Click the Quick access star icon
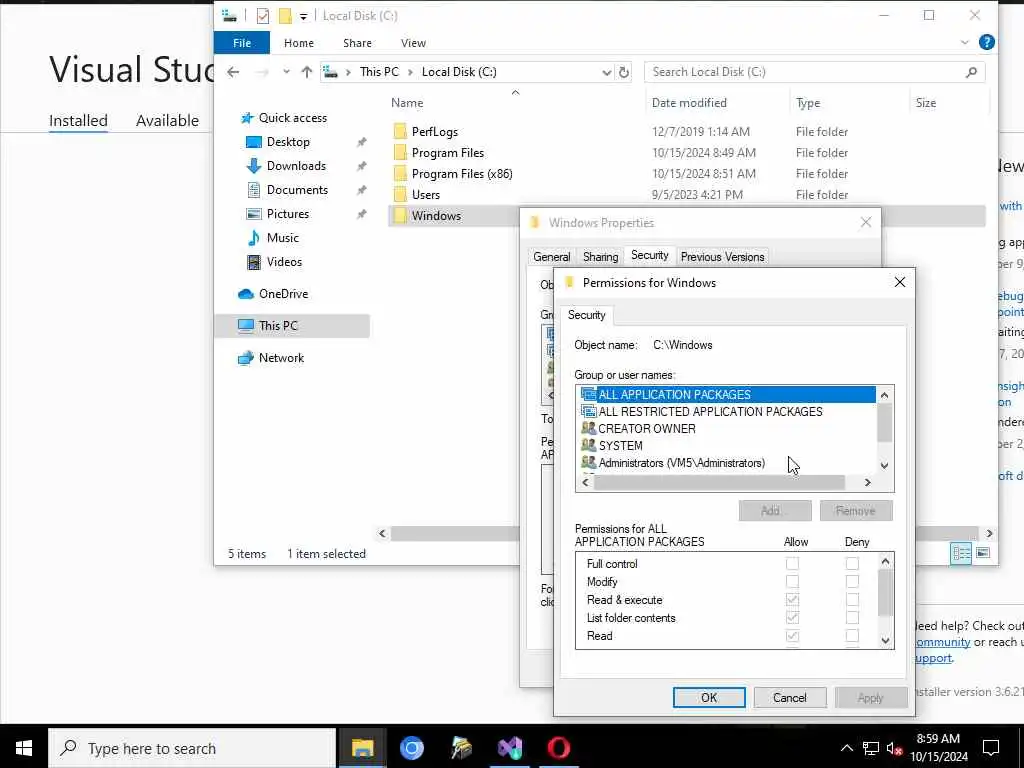 pos(246,118)
